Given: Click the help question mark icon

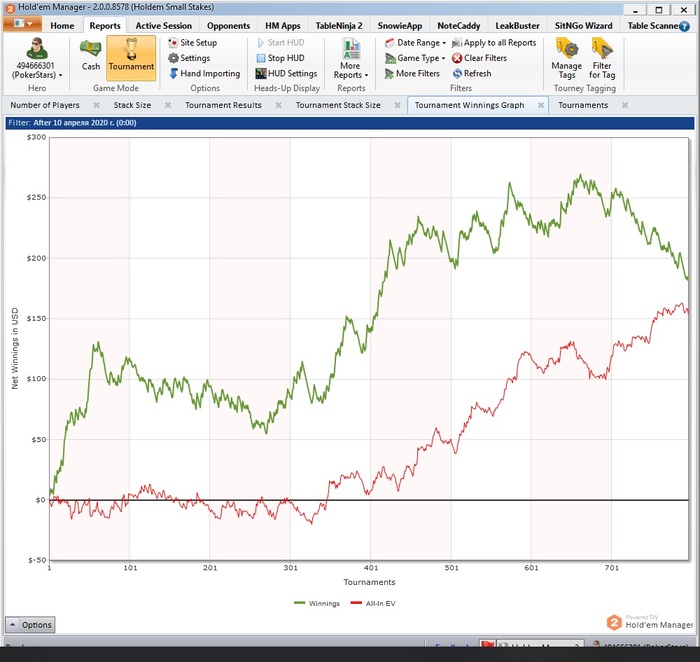Looking at the screenshot, I should click(684, 26).
